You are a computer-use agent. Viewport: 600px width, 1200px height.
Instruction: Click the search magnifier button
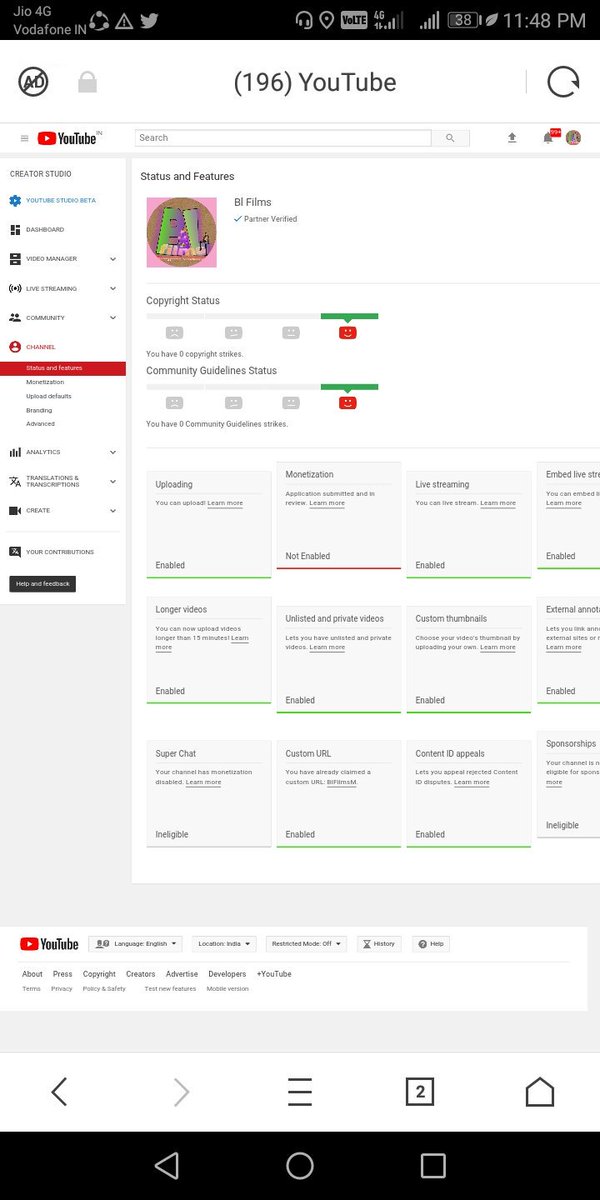[x=450, y=138]
